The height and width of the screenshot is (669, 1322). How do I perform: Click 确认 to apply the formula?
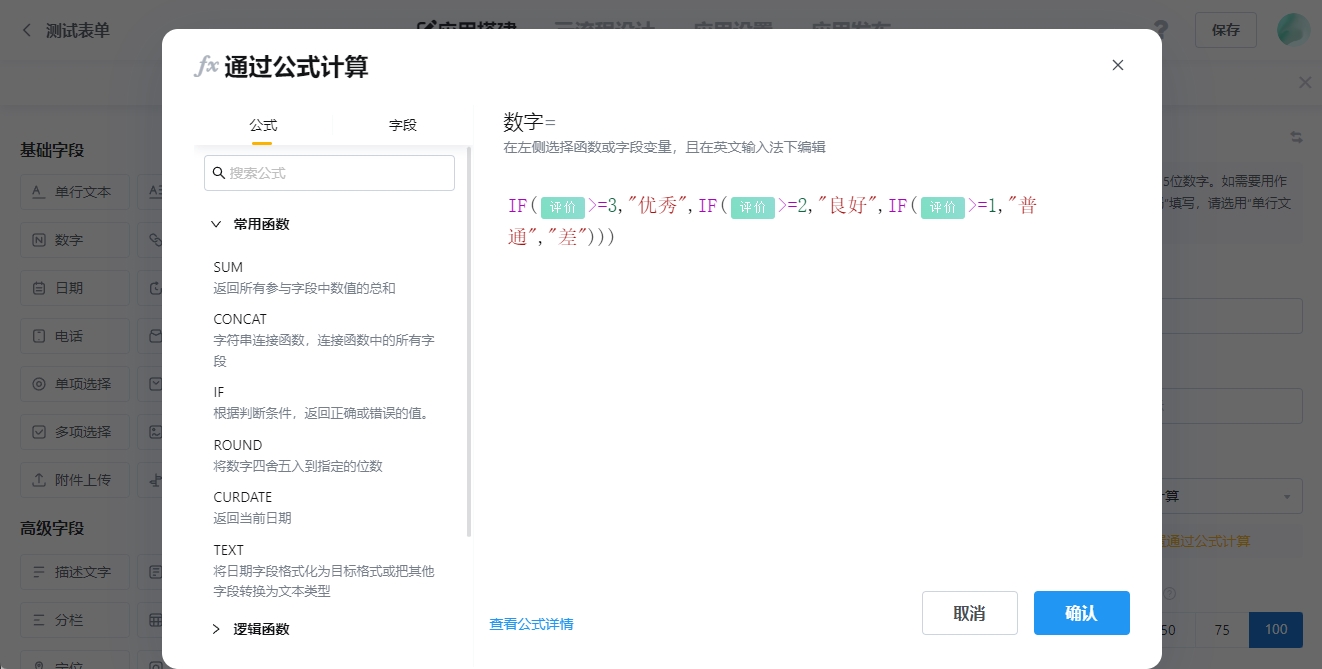1081,613
